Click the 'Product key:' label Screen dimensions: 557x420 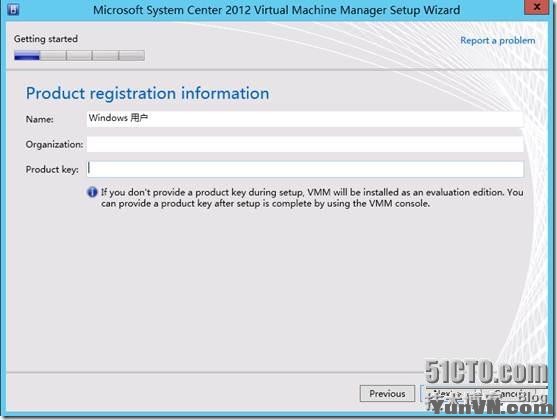52,169
